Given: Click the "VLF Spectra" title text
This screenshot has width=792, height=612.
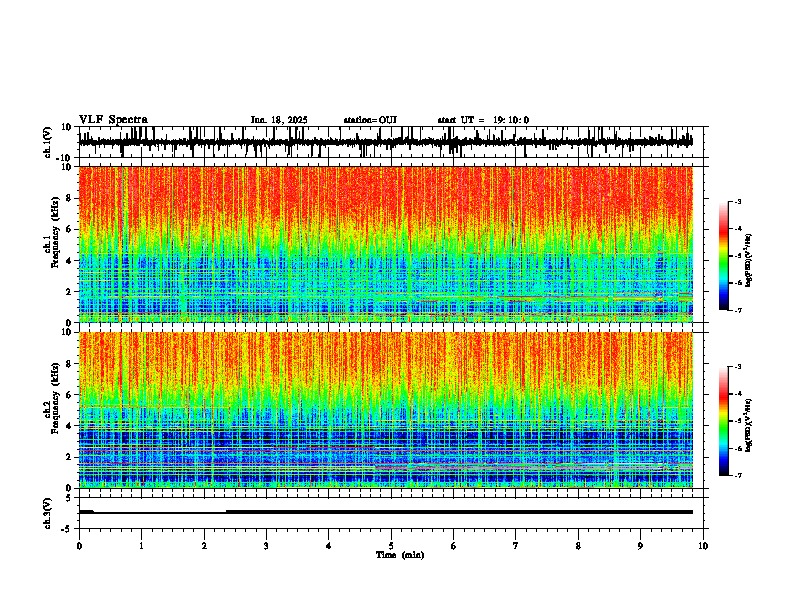Looking at the screenshot, I should point(113,120).
